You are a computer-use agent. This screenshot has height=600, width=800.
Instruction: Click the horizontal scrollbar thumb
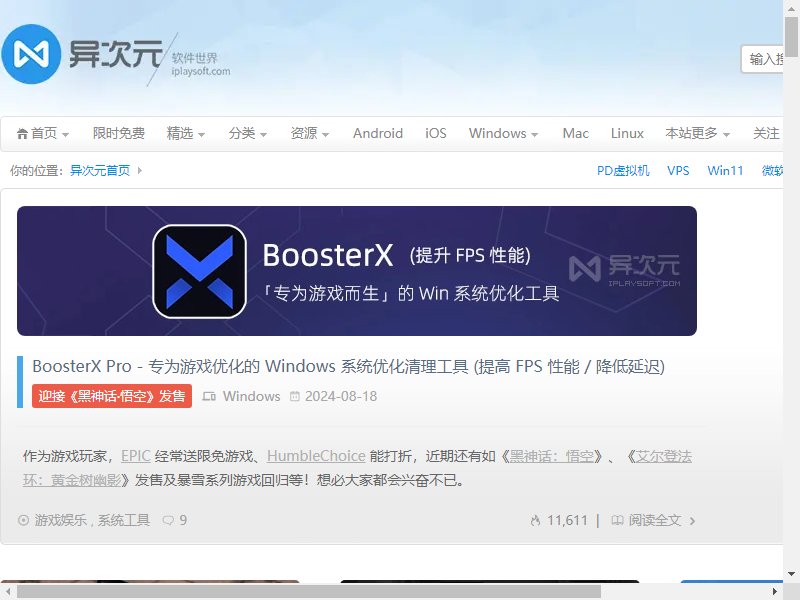tap(309, 592)
